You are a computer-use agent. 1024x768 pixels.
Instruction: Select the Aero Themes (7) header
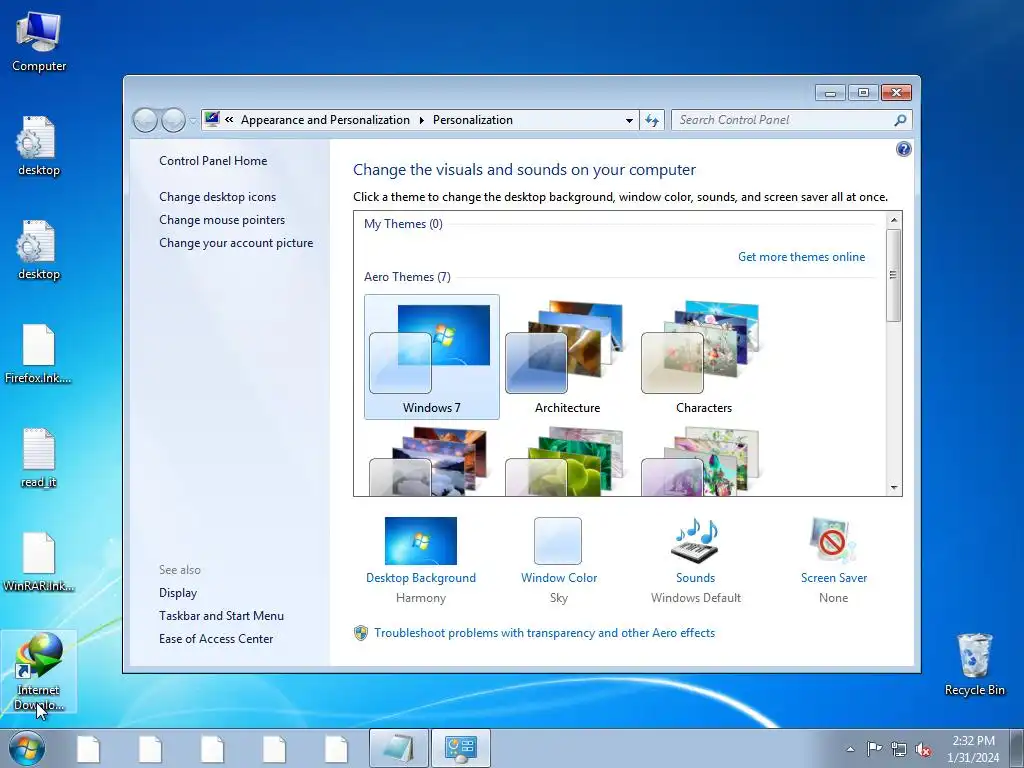click(x=407, y=277)
